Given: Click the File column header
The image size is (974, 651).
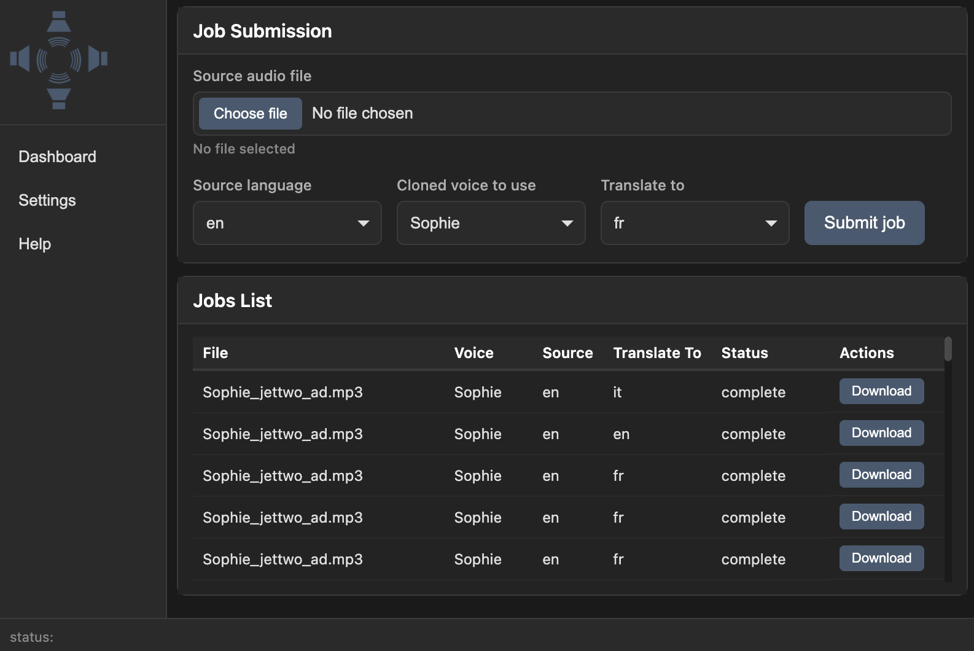Looking at the screenshot, I should coord(216,352).
